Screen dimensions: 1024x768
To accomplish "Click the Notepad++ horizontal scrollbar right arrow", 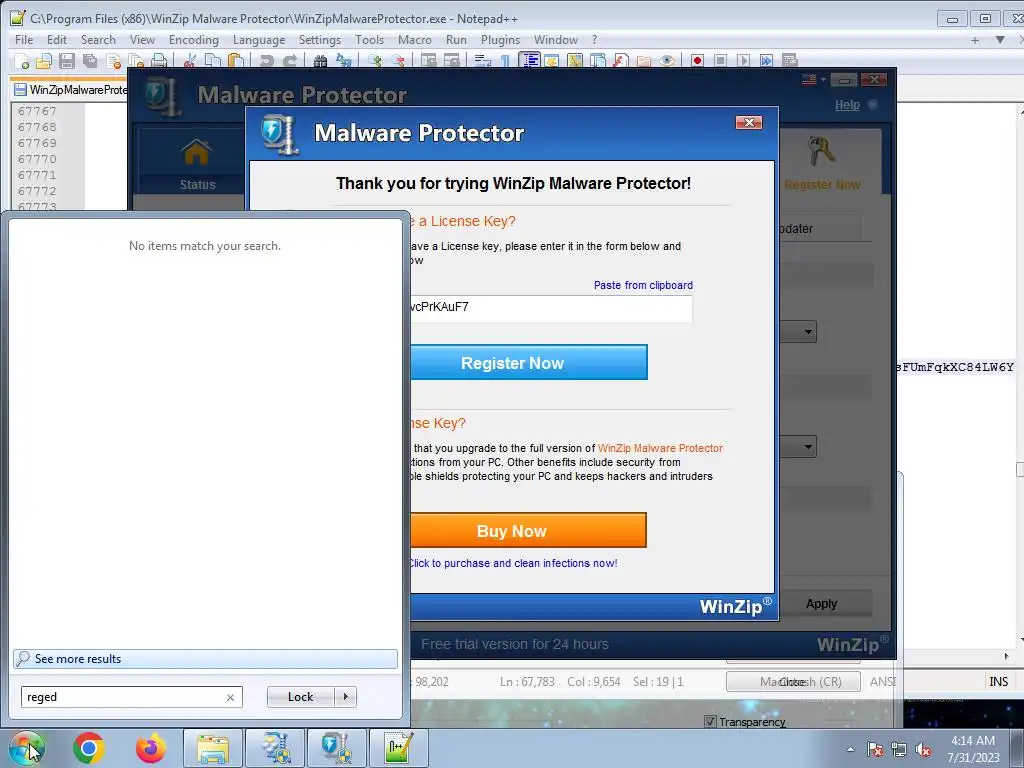I will click(x=1006, y=656).
